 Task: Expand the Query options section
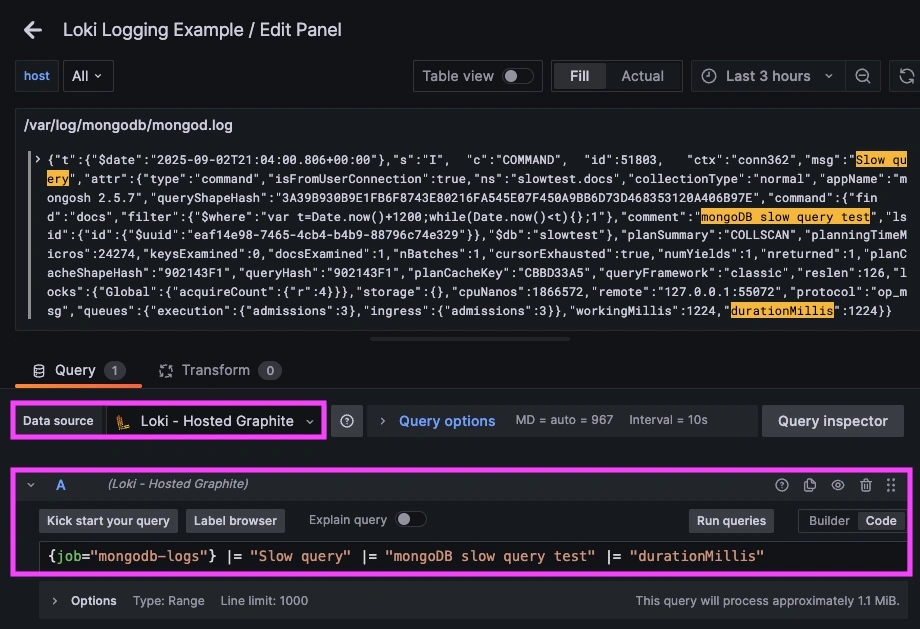click(447, 421)
